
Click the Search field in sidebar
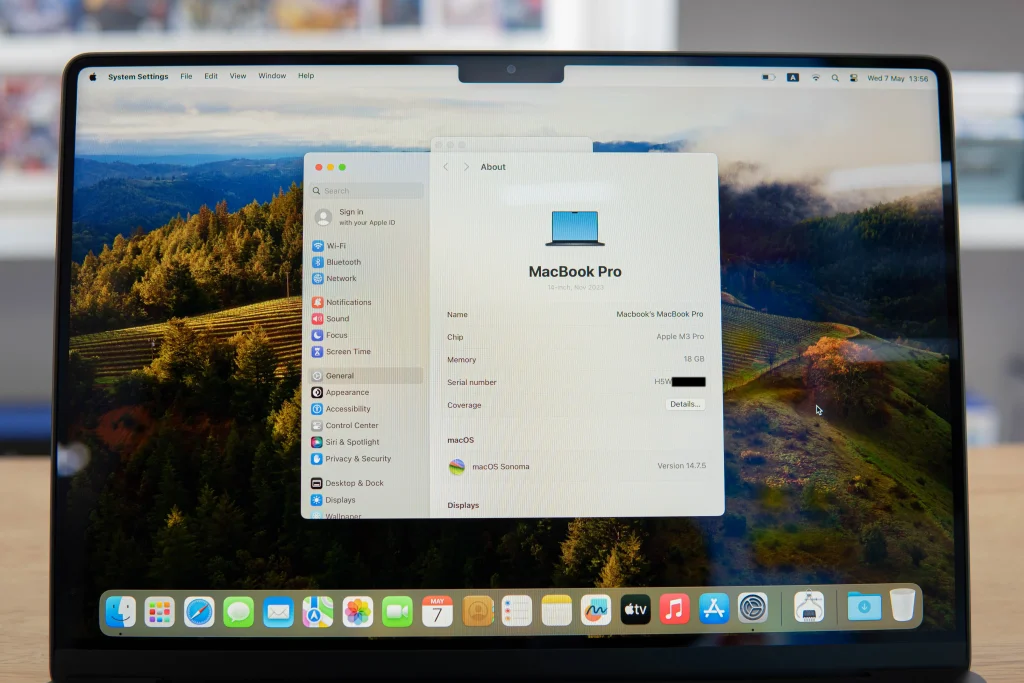[366, 191]
